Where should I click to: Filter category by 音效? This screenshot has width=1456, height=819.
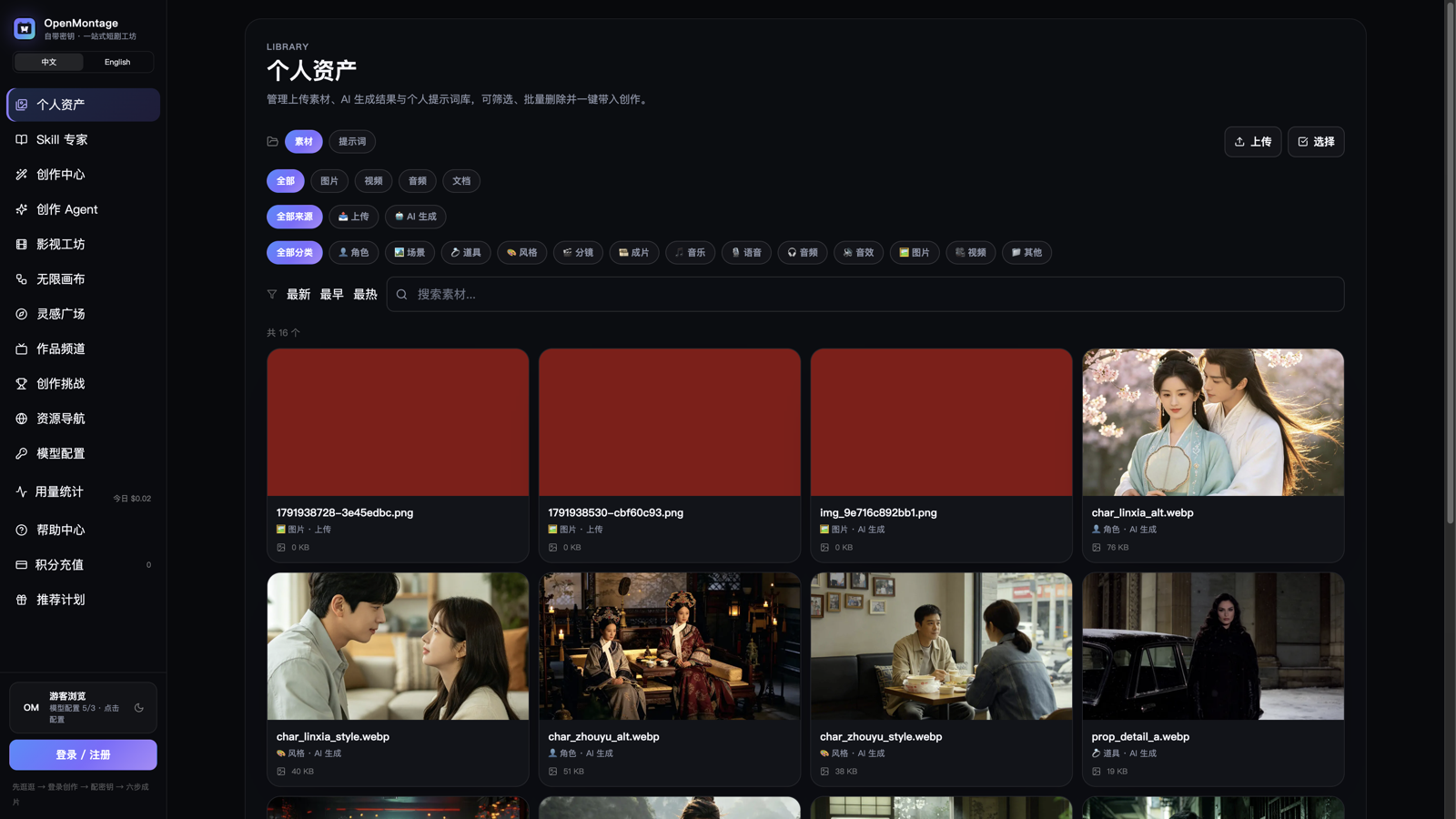click(x=858, y=252)
